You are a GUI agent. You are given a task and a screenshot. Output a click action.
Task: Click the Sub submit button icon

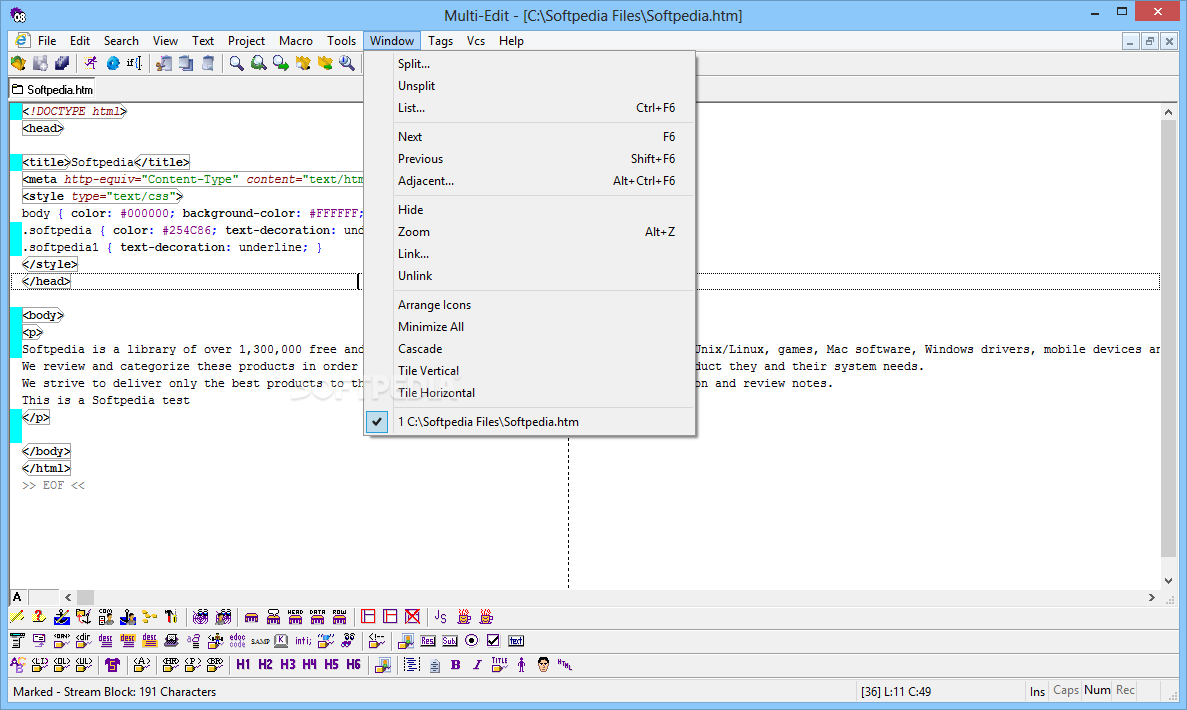450,641
